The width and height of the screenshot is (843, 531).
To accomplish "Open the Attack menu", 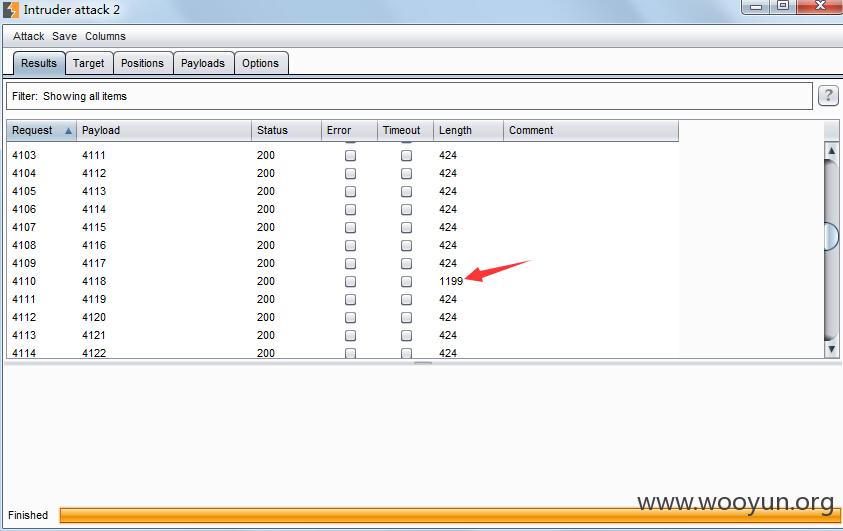I will (28, 36).
